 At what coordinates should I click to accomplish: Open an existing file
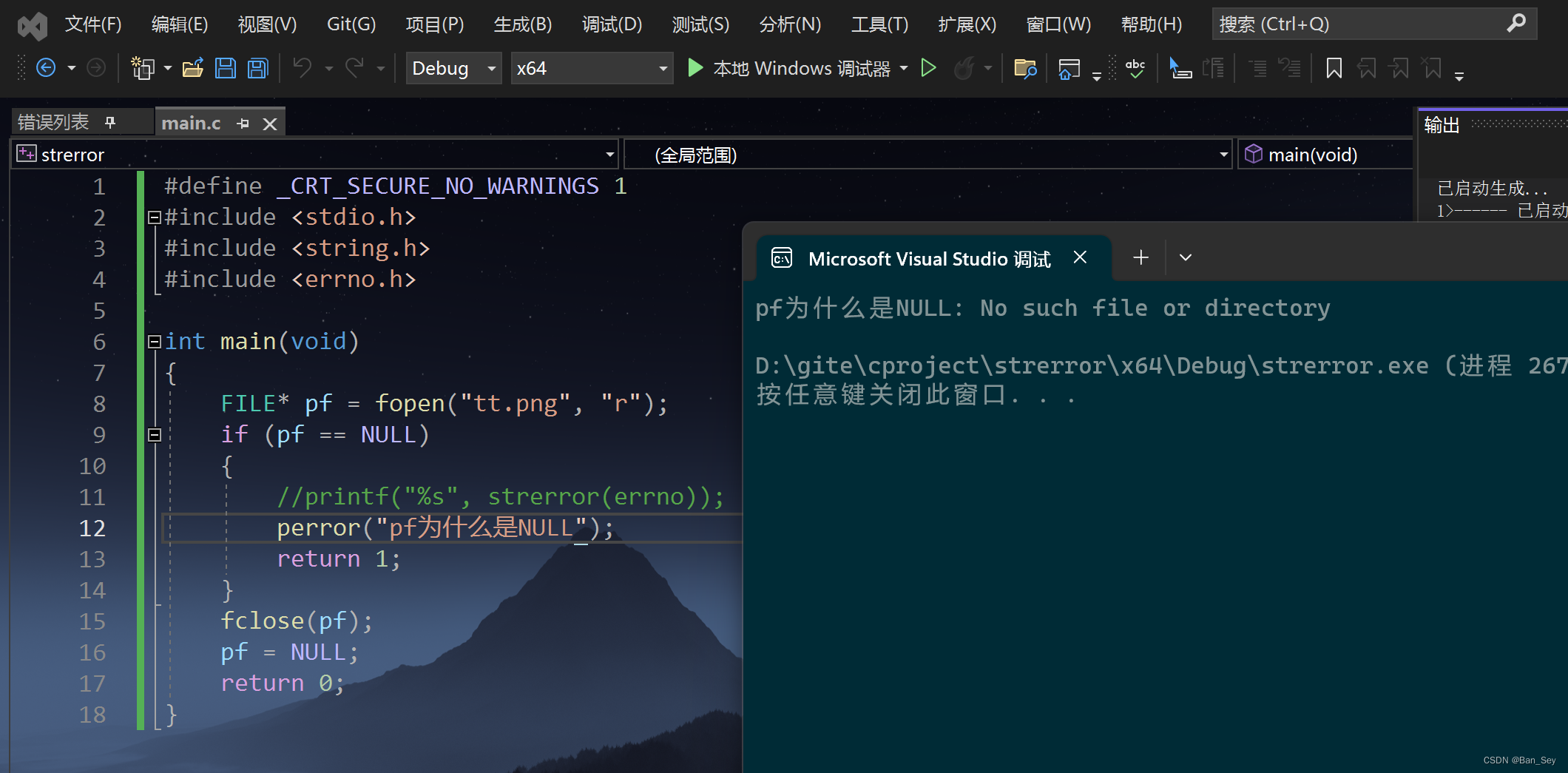[192, 67]
